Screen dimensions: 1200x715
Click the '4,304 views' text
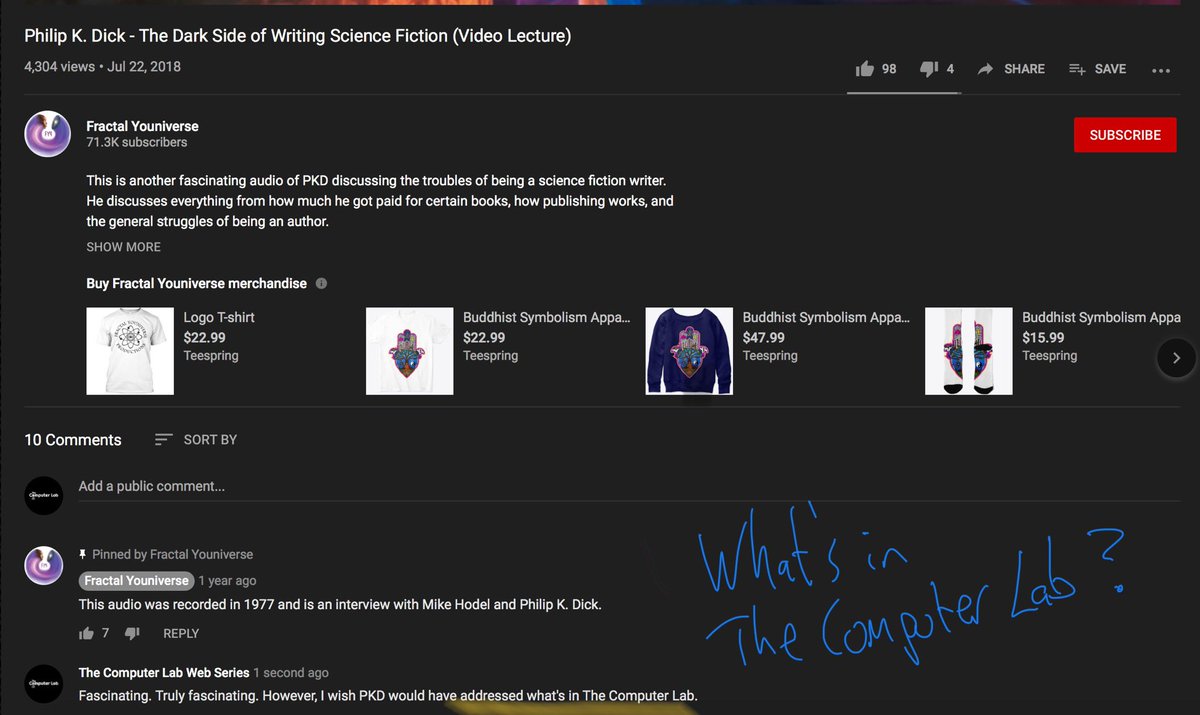[59, 67]
